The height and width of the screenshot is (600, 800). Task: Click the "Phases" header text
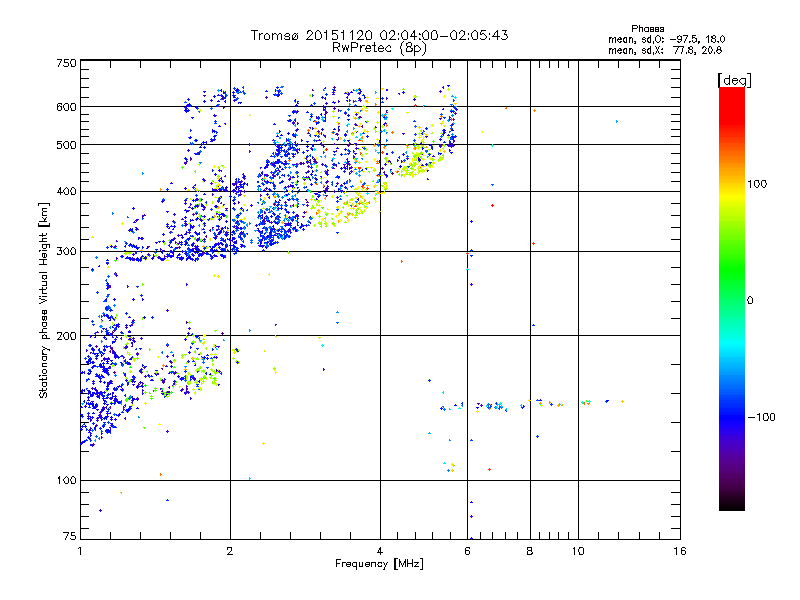coord(647,29)
